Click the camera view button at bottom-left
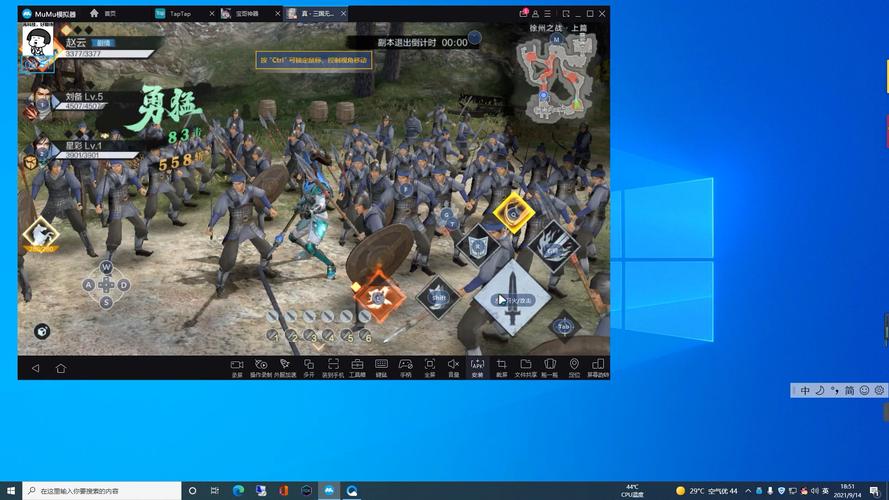The width and height of the screenshot is (889, 500). 42,331
